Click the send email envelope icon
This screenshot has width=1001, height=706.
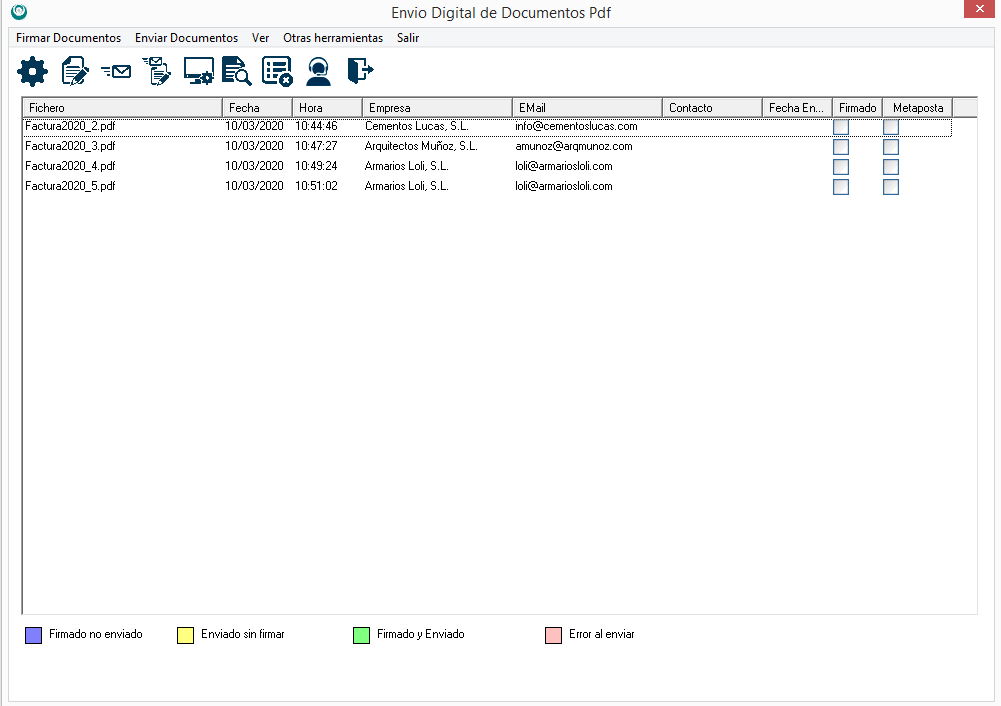point(116,71)
